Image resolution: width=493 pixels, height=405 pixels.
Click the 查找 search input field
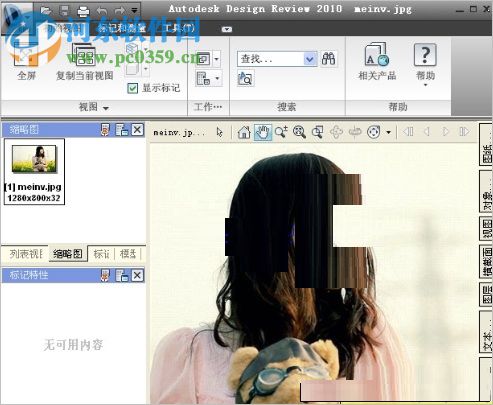[271, 59]
